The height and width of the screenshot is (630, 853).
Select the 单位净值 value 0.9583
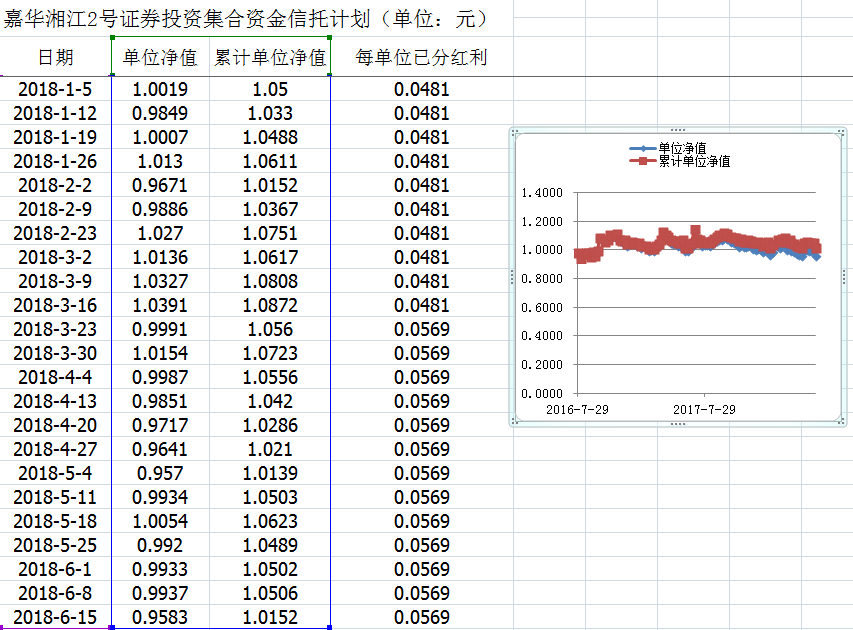tap(160, 617)
